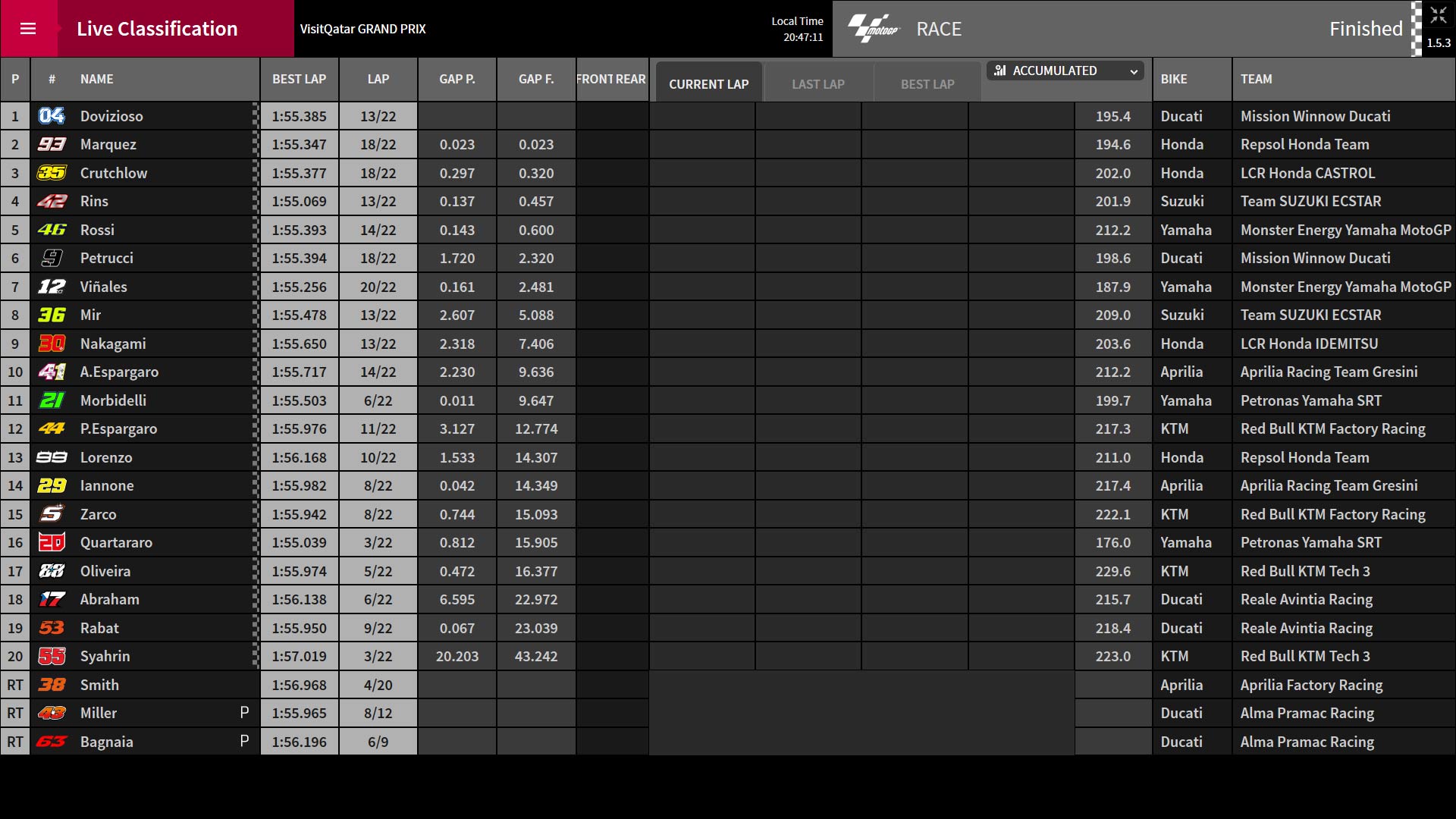This screenshot has height=819, width=1456.
Task: Click Nakagami's number 30 badge
Action: [52, 344]
